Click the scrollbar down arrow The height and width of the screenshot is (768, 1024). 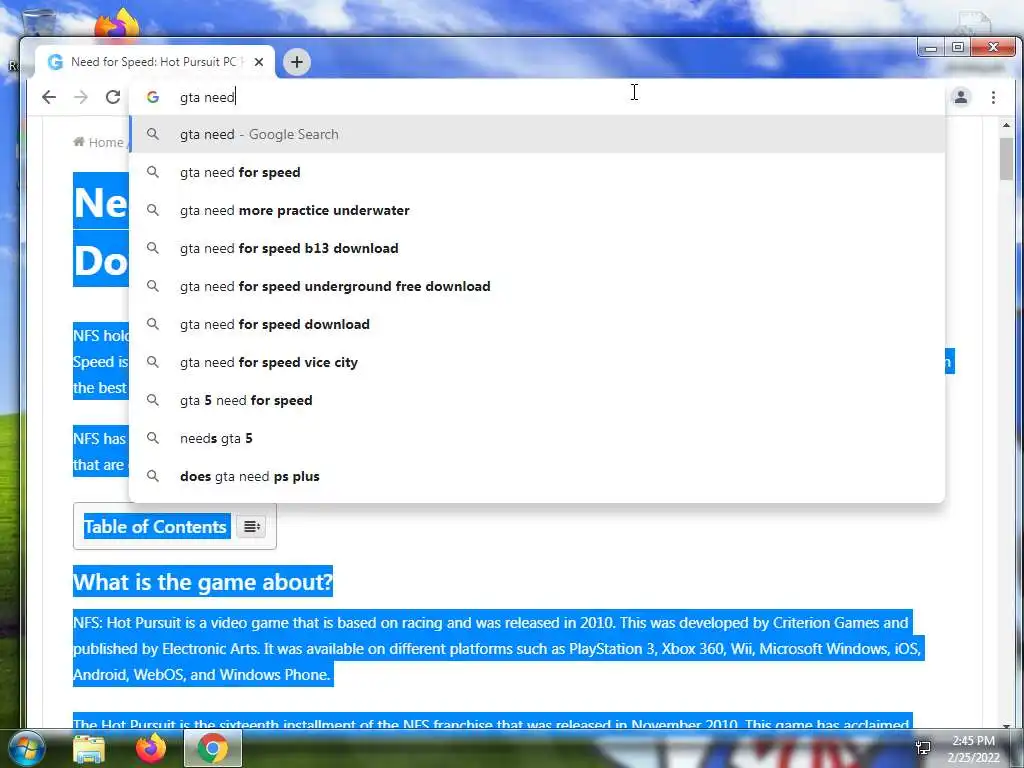tap(1006, 725)
